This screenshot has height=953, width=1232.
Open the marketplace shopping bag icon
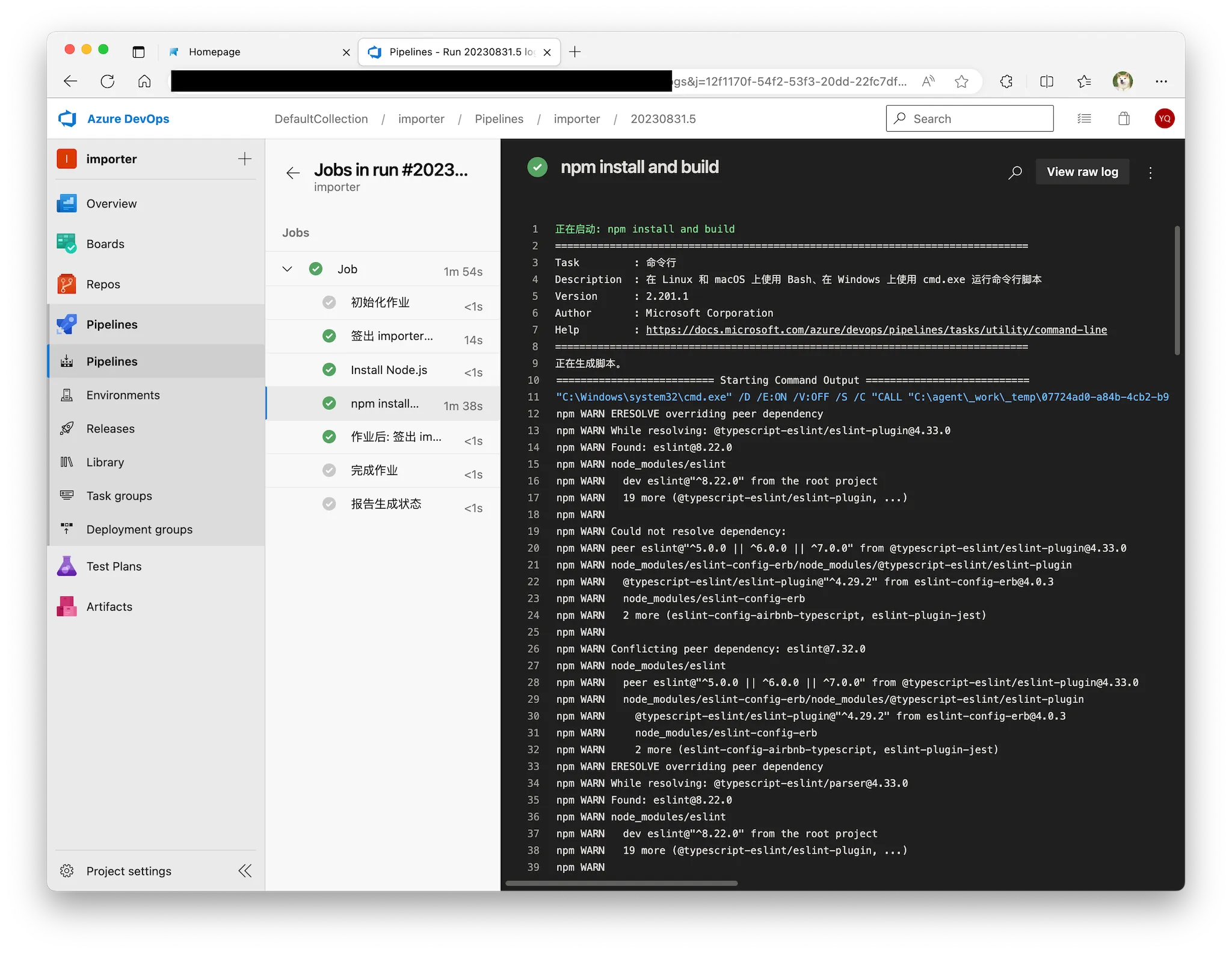pyautogui.click(x=1124, y=118)
